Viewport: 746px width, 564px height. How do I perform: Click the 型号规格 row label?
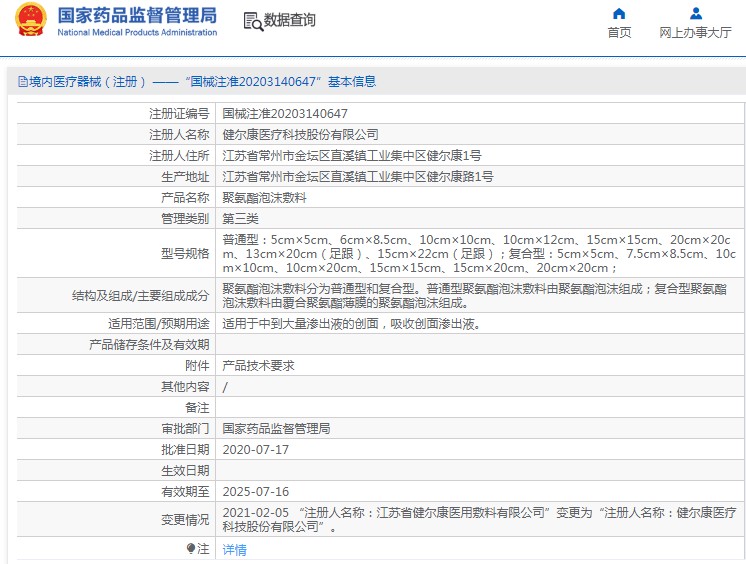185,254
